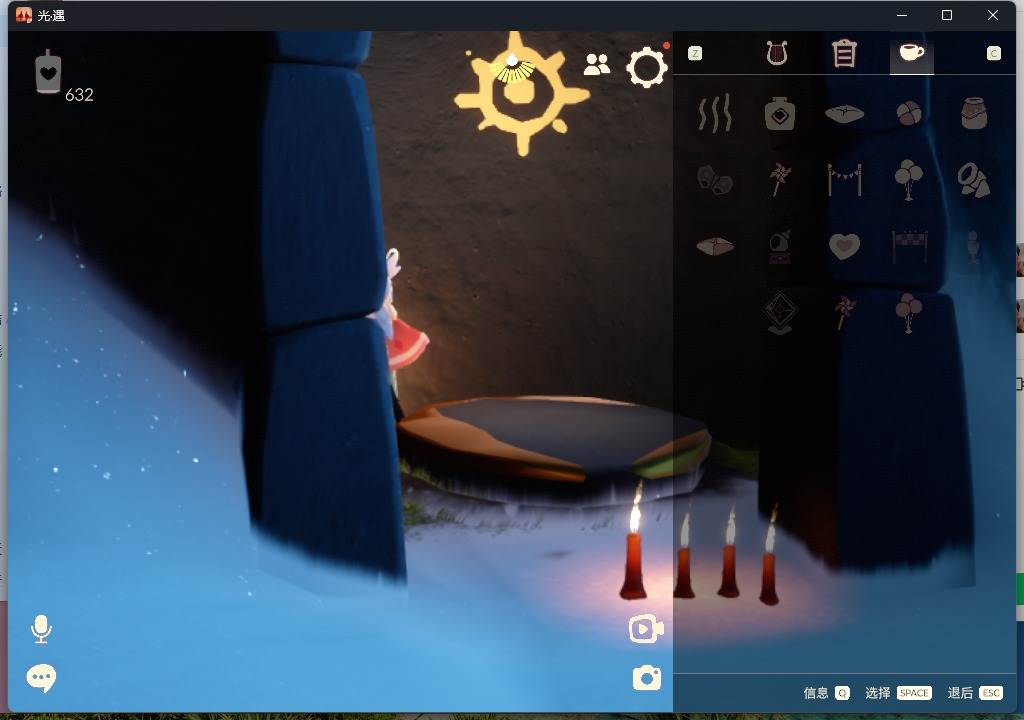This screenshot has height=720, width=1024.
Task: Choose the pair of dark lanterns
Action: coord(714,180)
